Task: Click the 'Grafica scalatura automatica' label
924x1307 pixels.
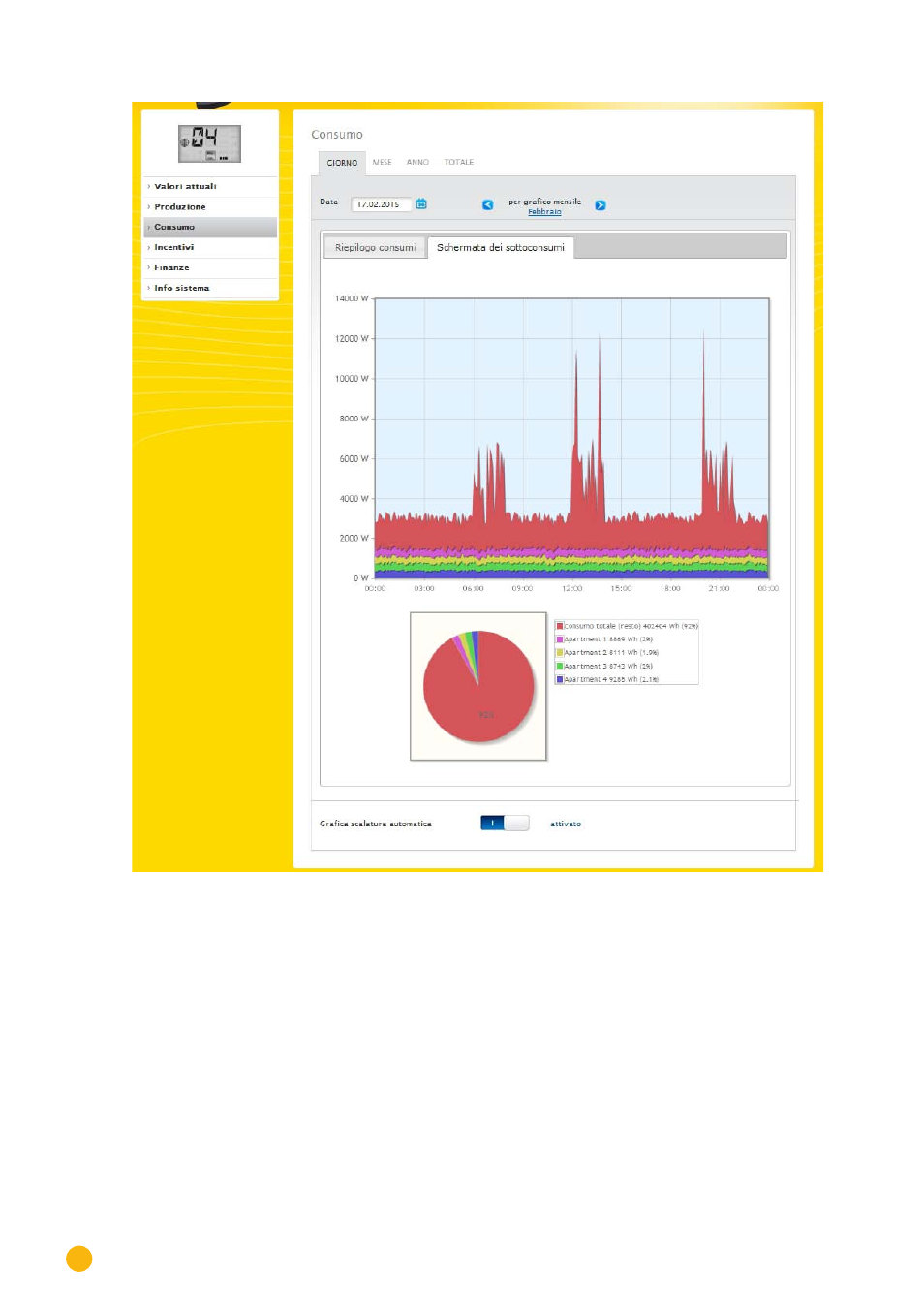Action: (x=376, y=824)
